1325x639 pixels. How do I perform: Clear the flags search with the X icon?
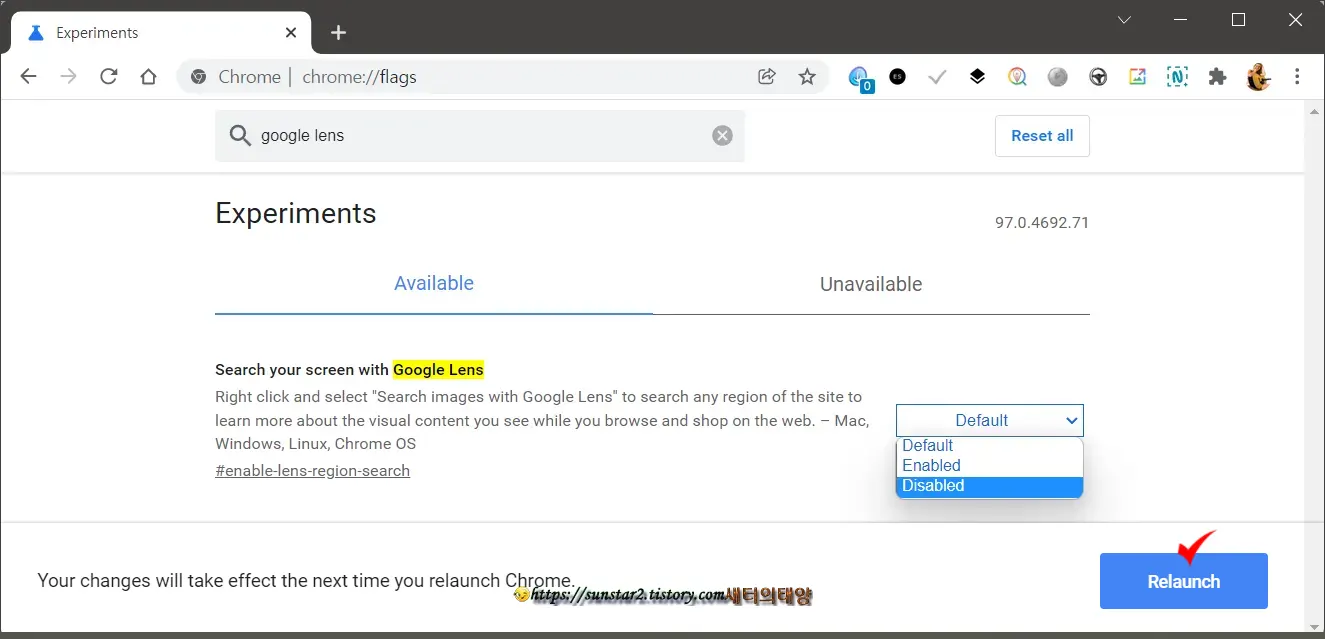722,136
